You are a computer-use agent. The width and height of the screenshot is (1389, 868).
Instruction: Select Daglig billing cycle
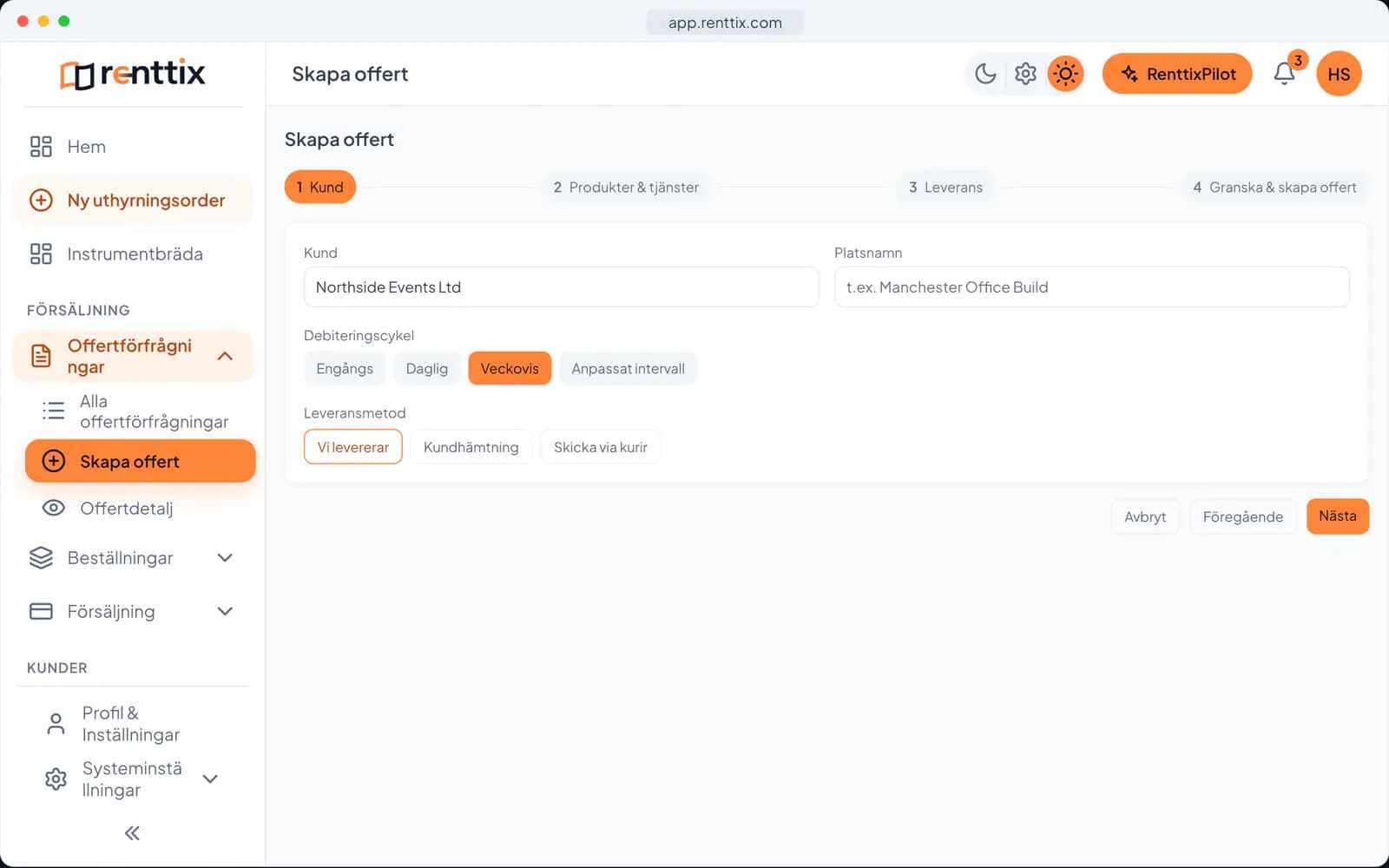tap(427, 369)
